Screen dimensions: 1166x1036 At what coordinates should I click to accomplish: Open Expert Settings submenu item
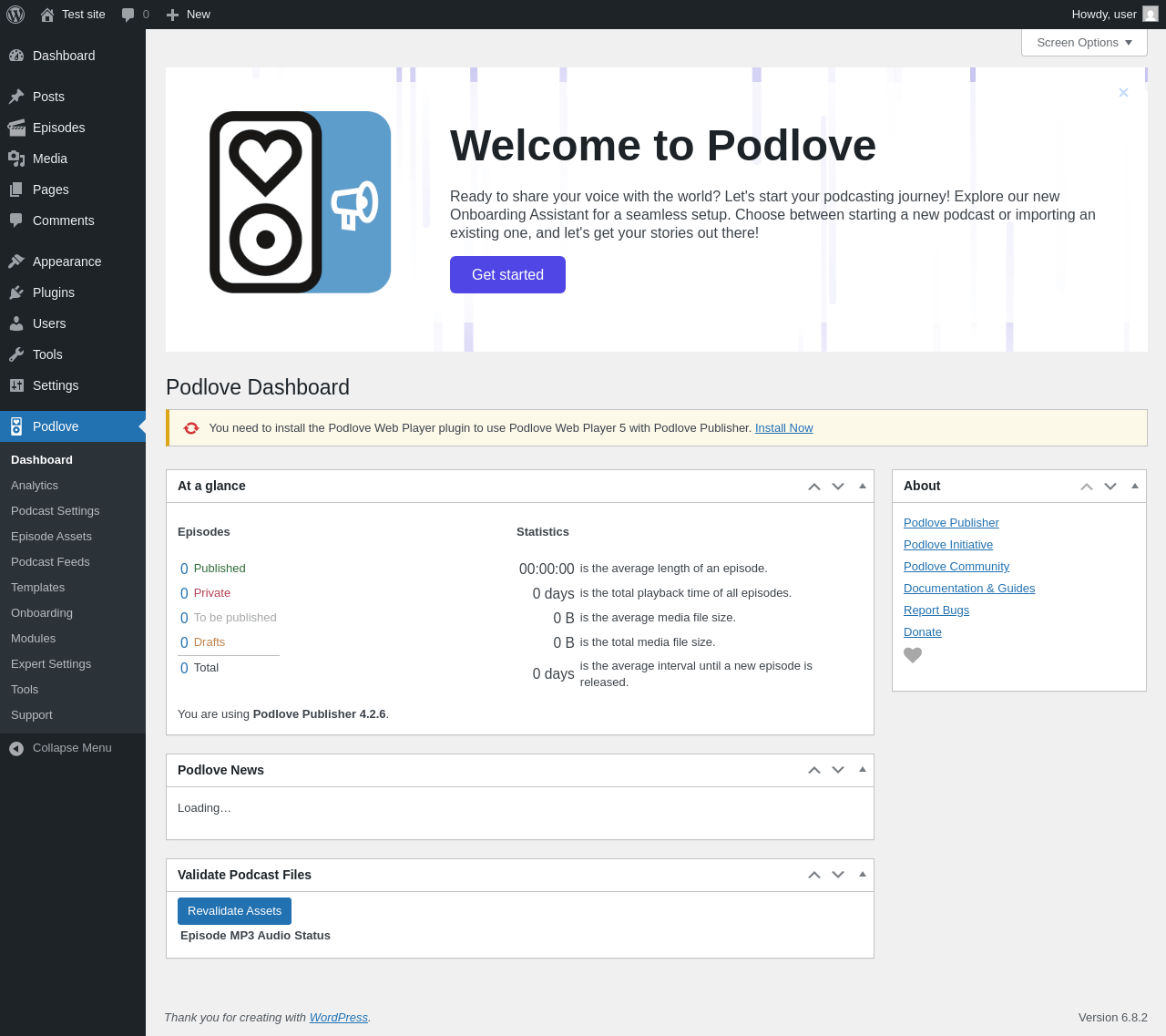[51, 664]
